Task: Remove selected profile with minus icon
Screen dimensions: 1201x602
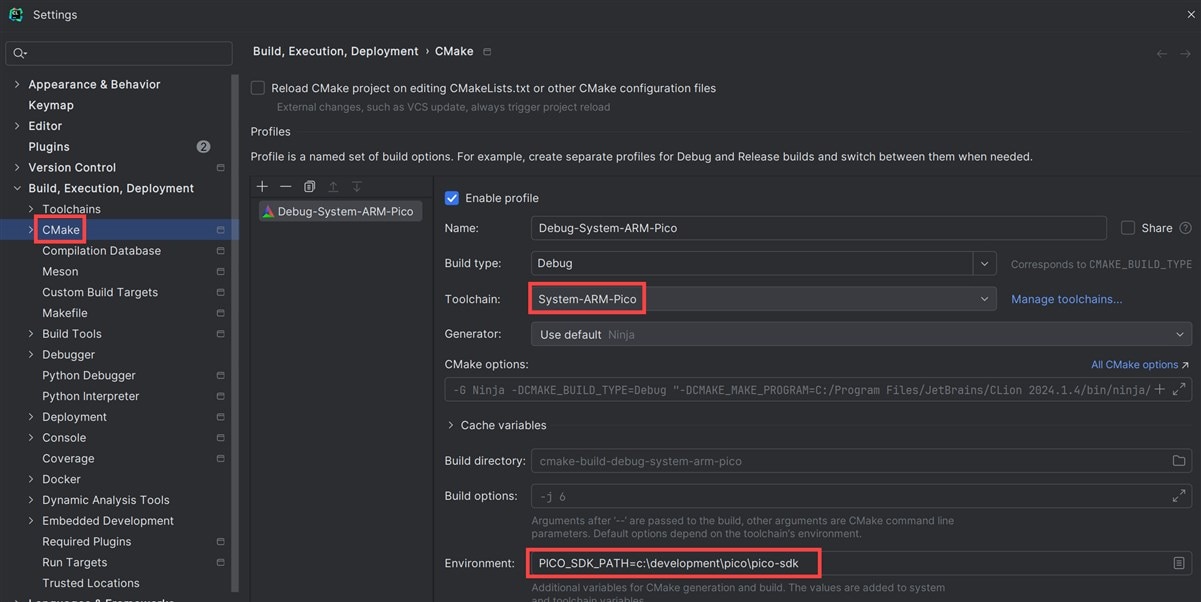Action: [286, 186]
